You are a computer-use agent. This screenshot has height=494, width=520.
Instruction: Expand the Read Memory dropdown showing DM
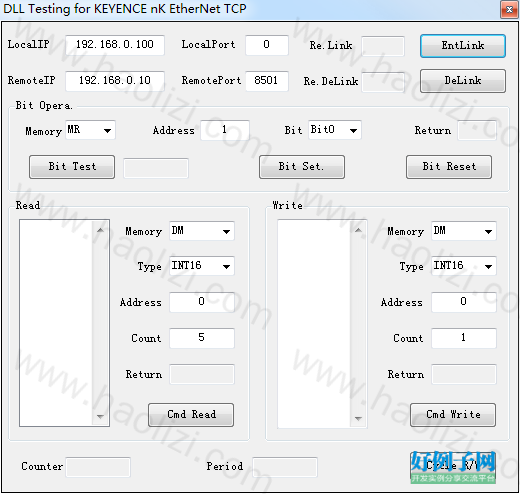point(202,231)
